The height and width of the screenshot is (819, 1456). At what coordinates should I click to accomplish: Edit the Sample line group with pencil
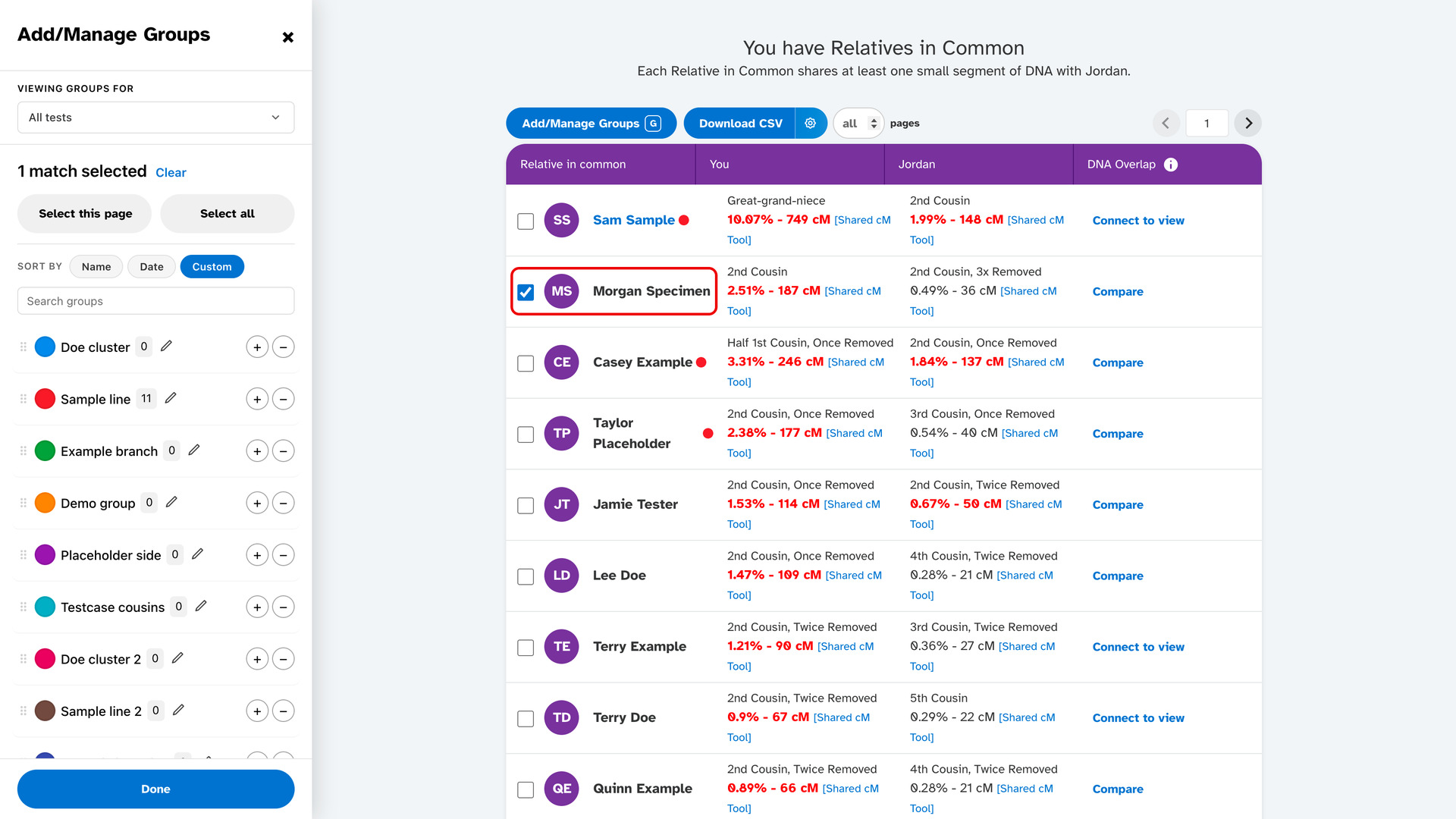point(171,398)
